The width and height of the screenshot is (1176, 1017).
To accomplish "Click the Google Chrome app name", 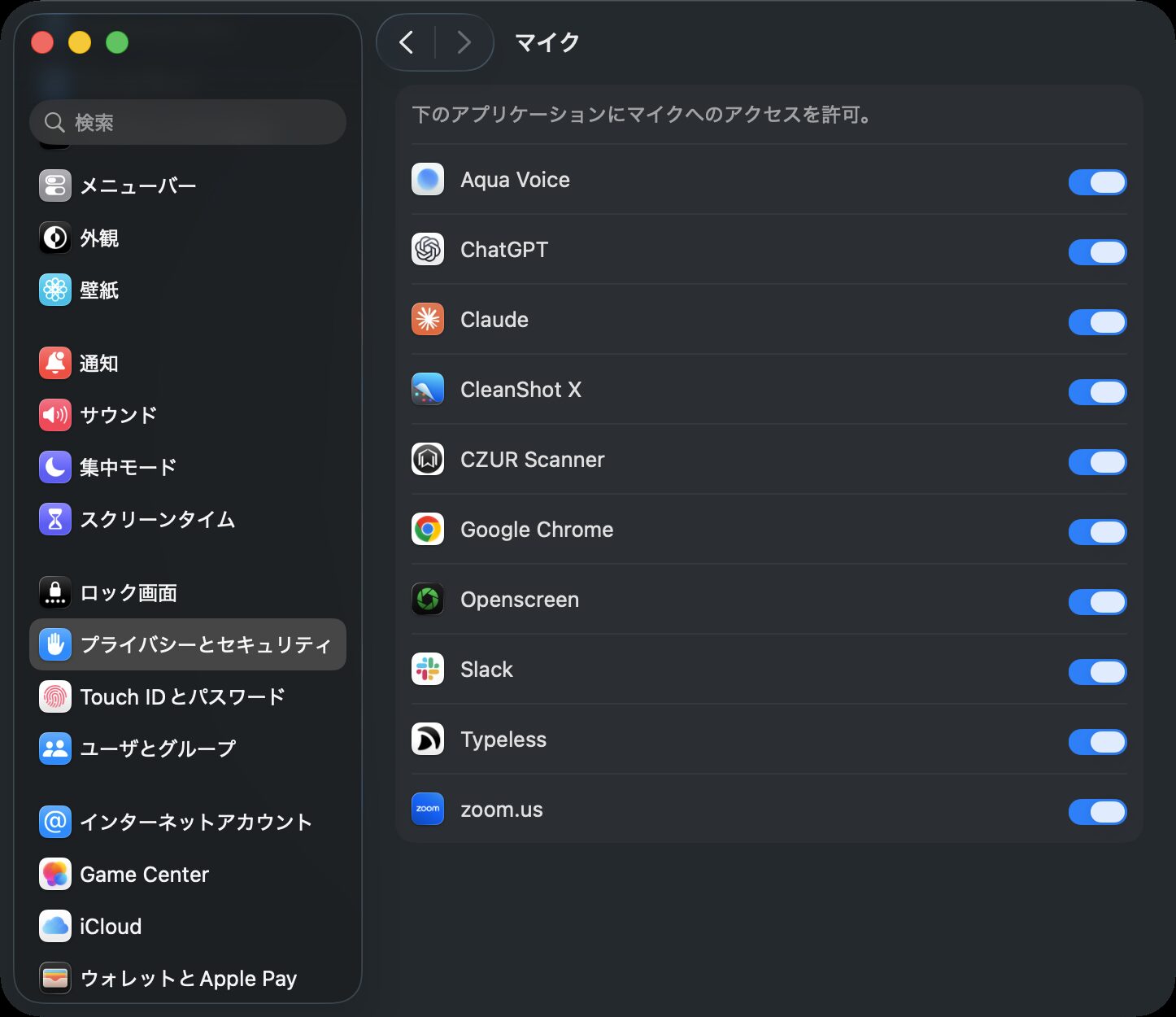I will pyautogui.click(x=537, y=530).
